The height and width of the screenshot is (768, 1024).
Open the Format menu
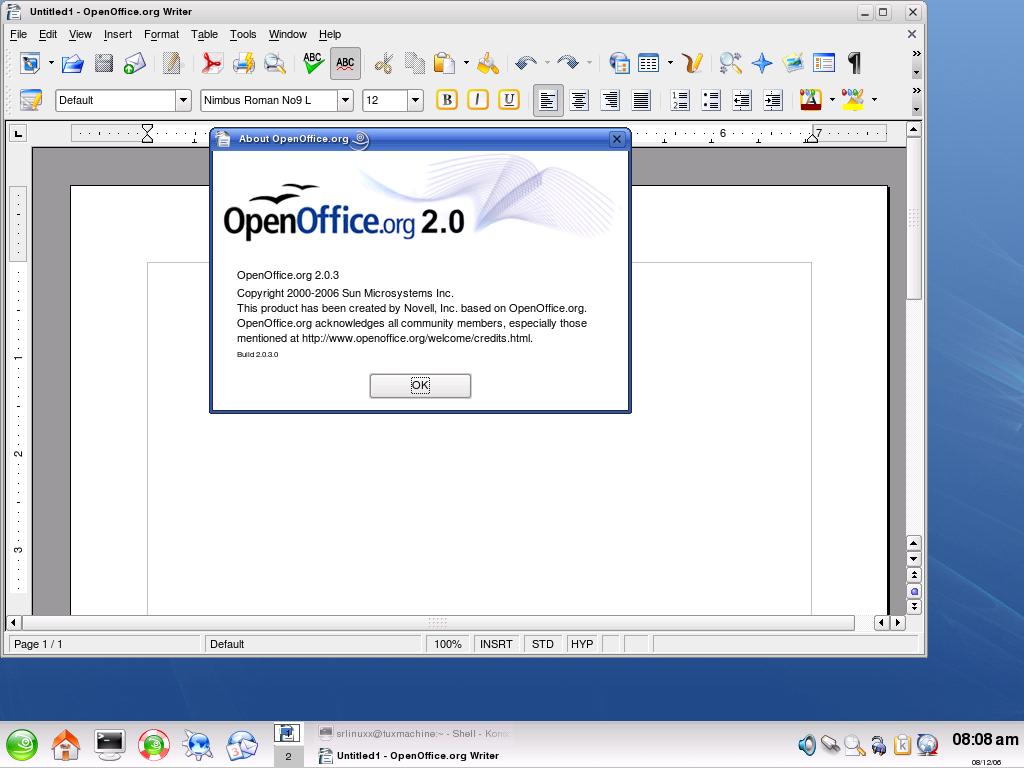[161, 35]
